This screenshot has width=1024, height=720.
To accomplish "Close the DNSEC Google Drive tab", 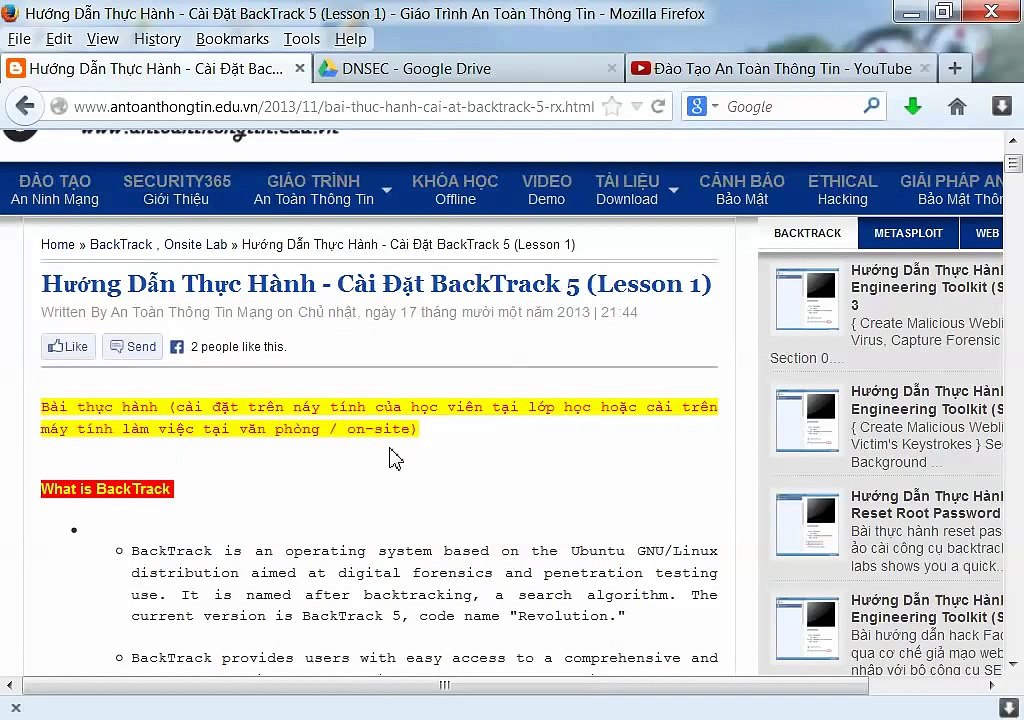I will pos(612,68).
